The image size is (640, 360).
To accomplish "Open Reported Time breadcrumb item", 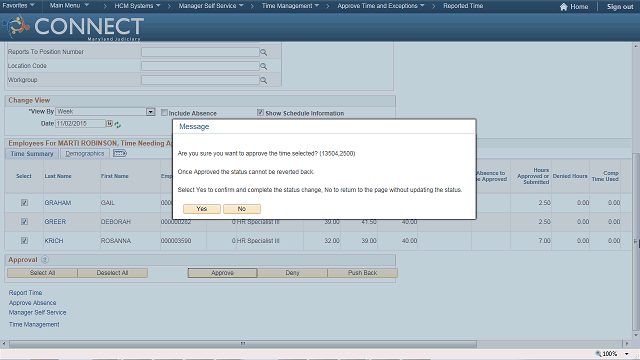I will (463, 6).
